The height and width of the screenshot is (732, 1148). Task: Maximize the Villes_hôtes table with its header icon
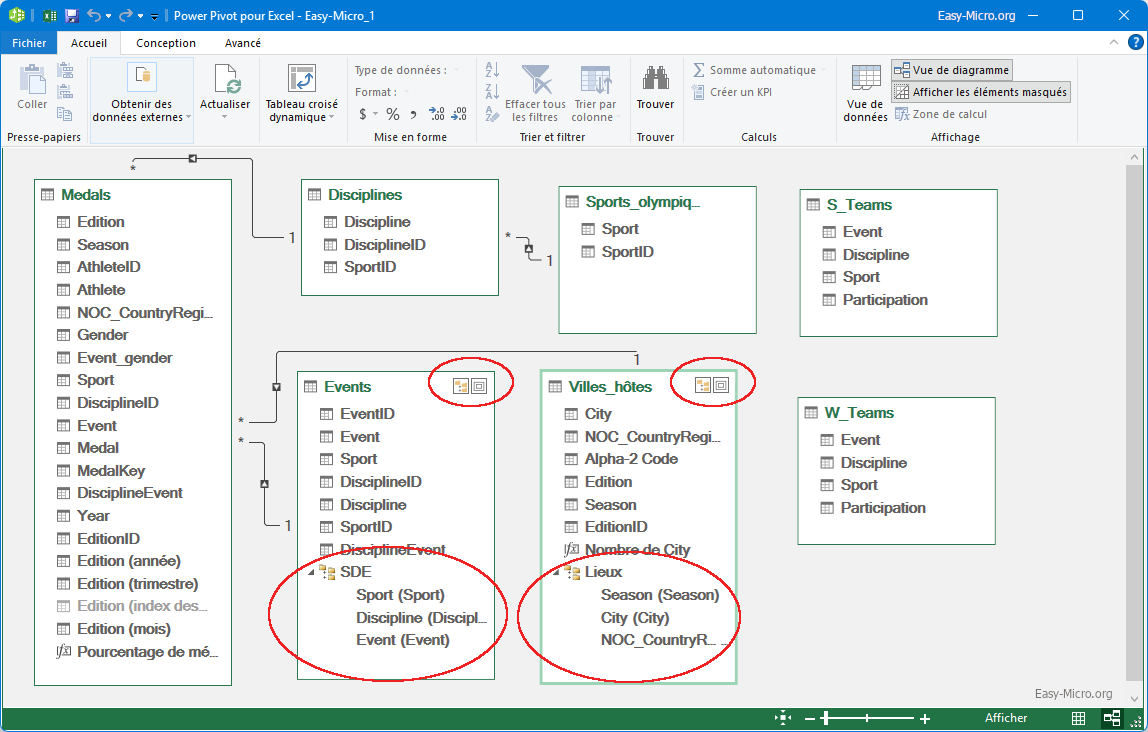tap(721, 385)
